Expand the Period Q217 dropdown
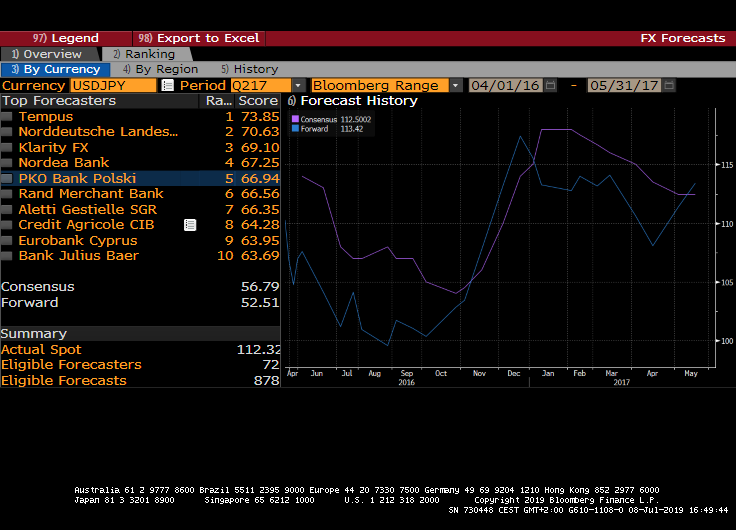Viewport: 736px width, 530px height. [298, 86]
